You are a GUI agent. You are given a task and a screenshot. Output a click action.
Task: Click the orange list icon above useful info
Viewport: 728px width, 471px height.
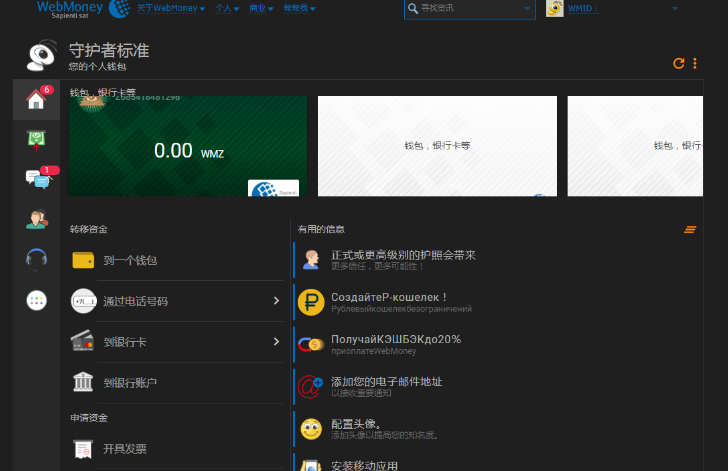click(x=690, y=230)
